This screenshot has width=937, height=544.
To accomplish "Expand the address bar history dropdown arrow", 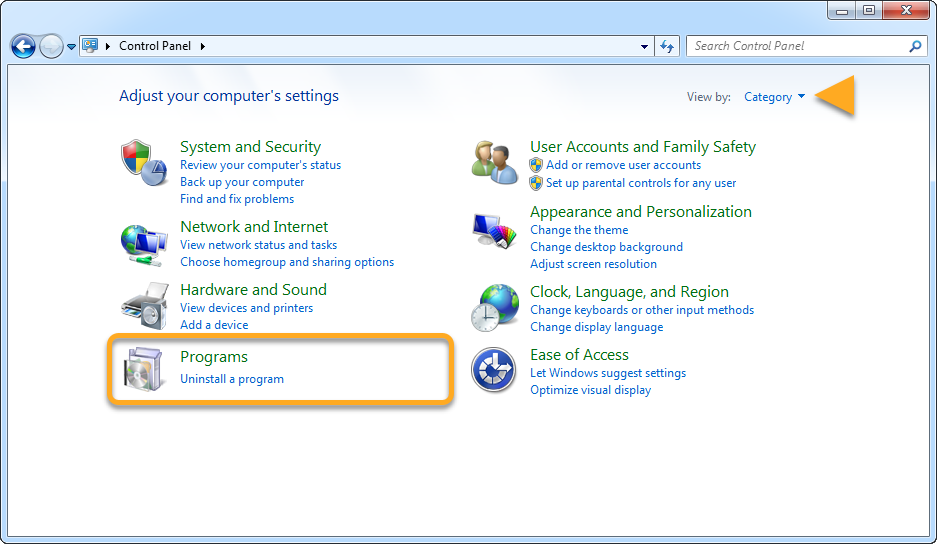I will point(644,46).
